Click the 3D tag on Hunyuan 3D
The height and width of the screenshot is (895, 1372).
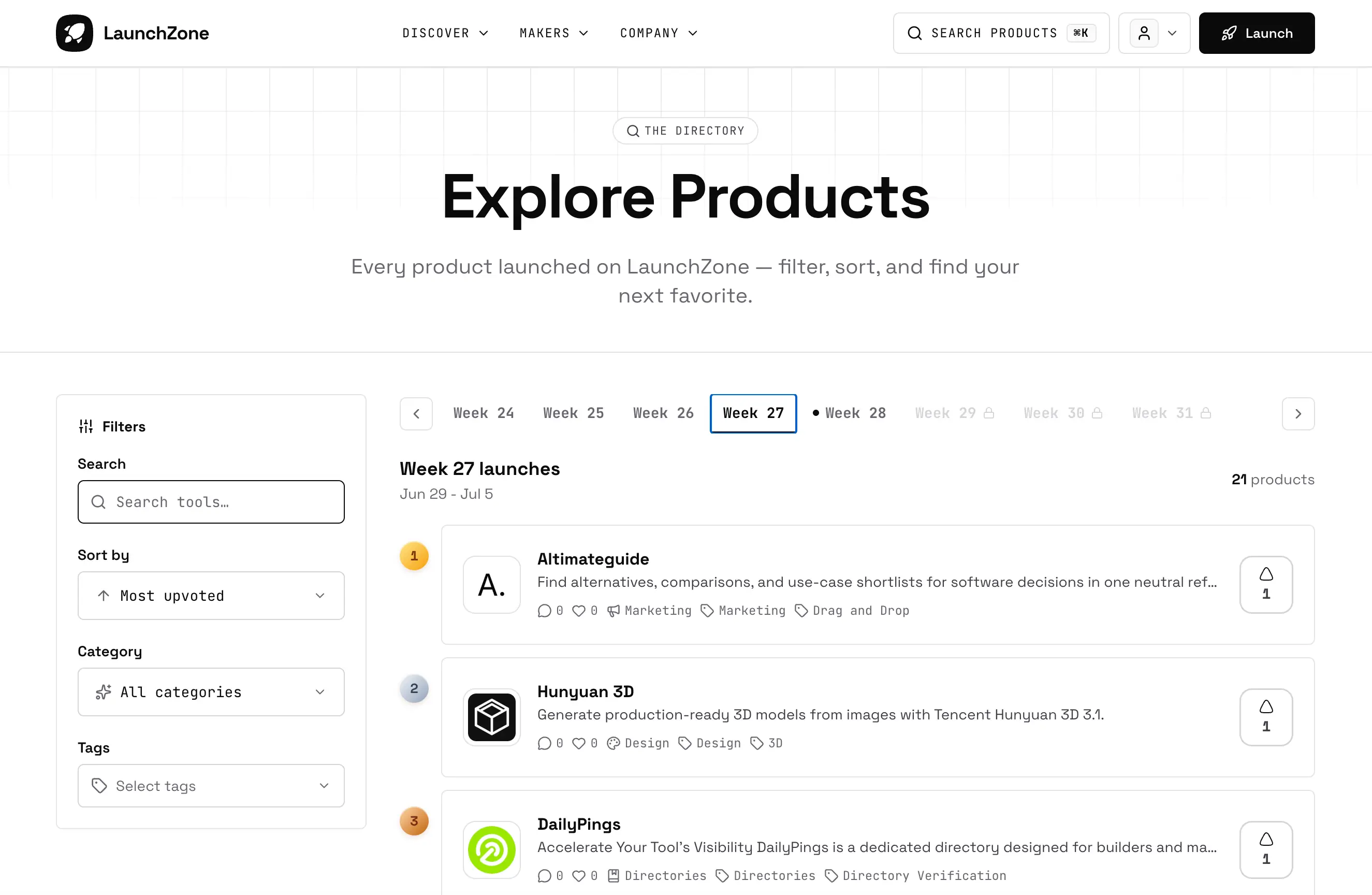tap(766, 743)
